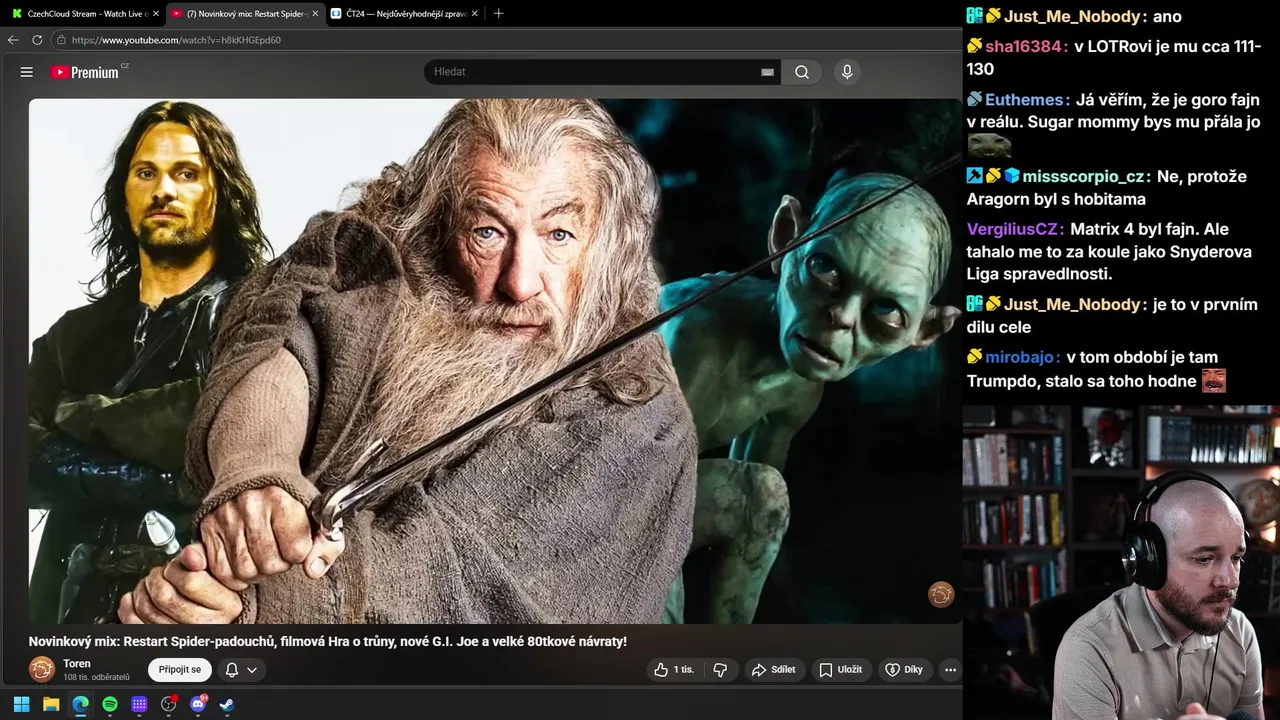Open Spotify from taskbar
The height and width of the screenshot is (720, 1280).
click(110, 704)
